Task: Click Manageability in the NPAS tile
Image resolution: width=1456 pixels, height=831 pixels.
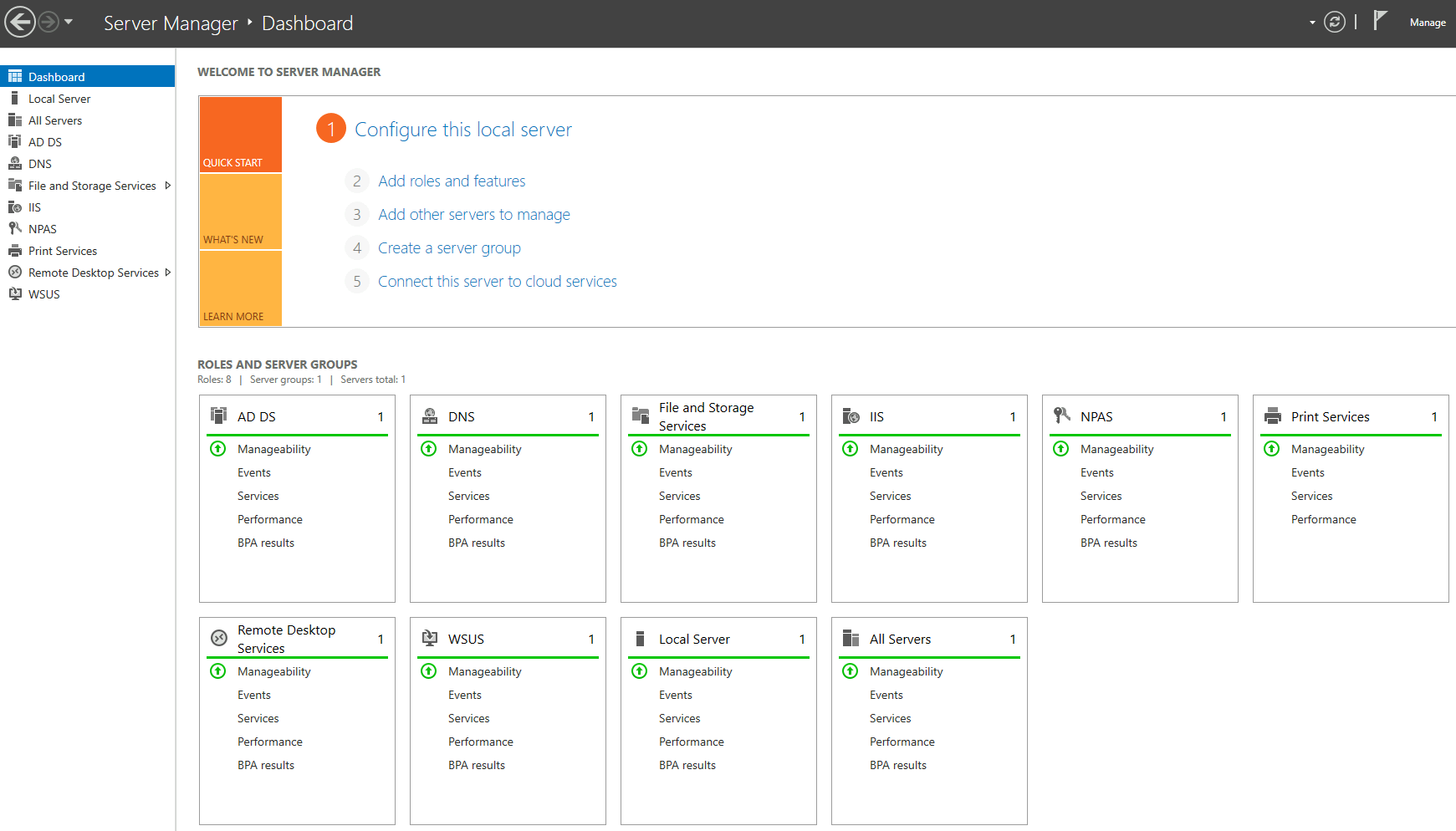Action: pyautogui.click(x=1117, y=449)
